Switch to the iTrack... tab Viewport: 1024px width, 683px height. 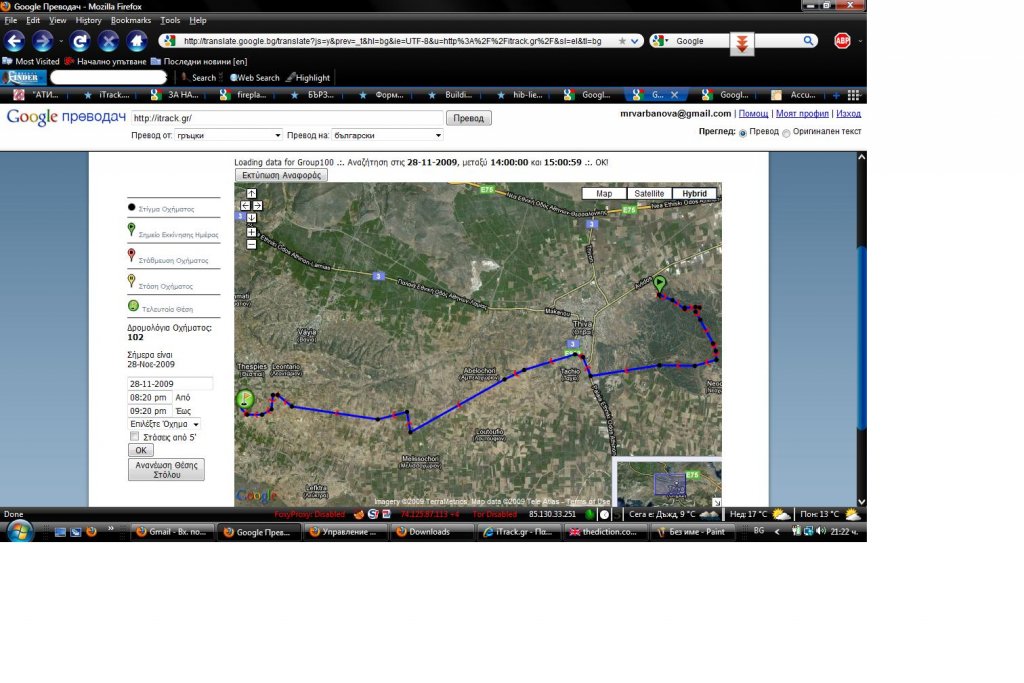107,95
